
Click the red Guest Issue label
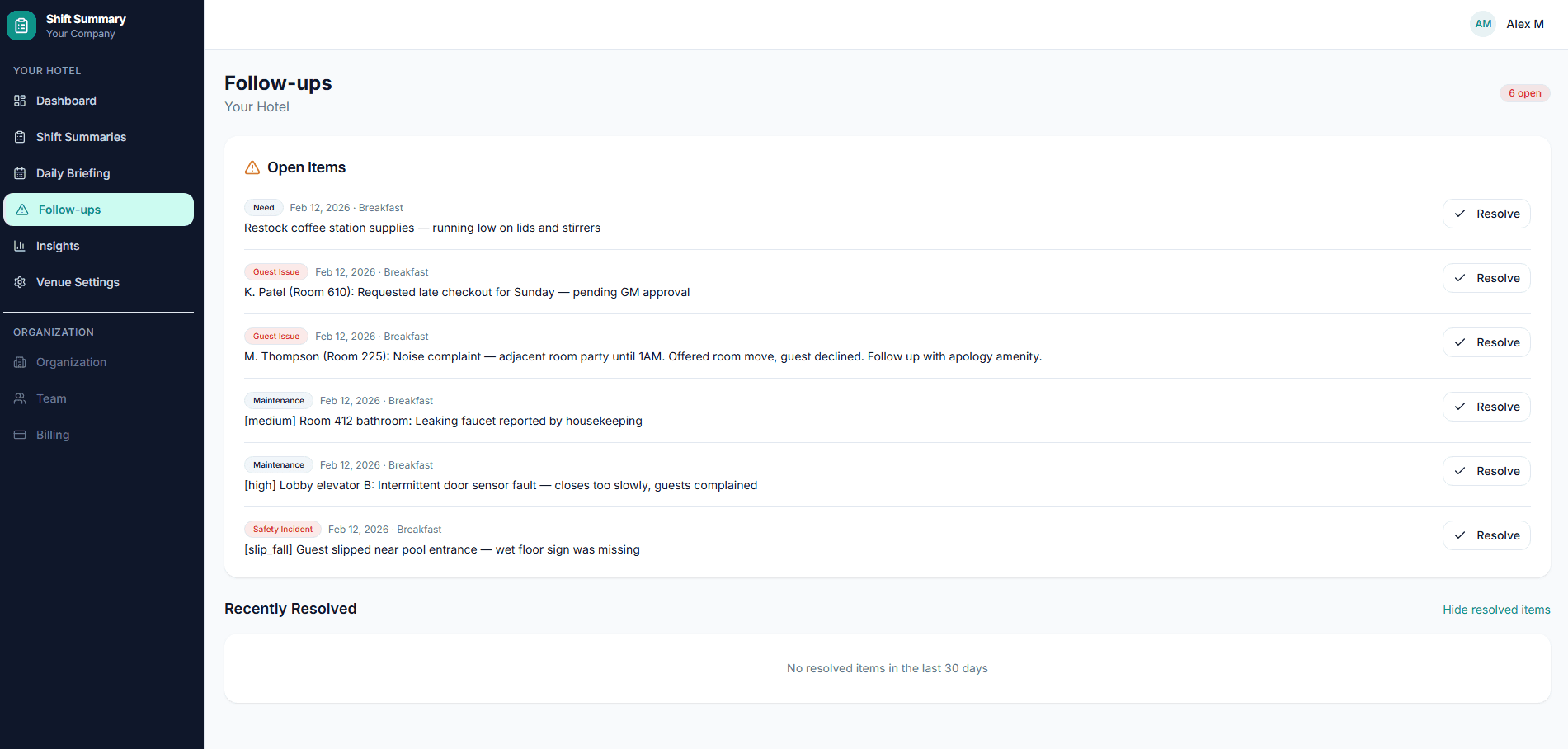(275, 271)
